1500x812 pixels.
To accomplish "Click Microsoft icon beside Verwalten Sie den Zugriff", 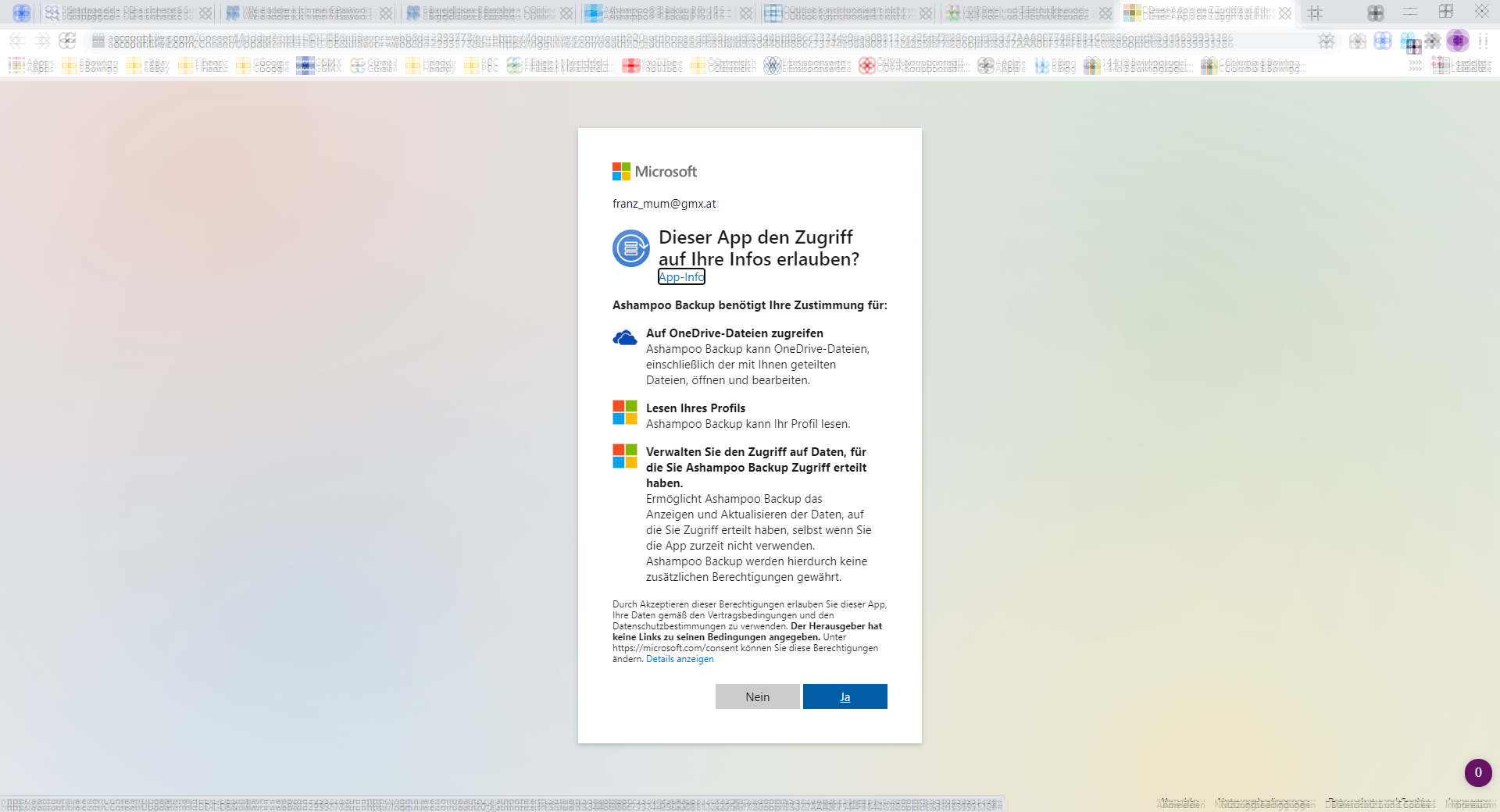I will tap(624, 456).
